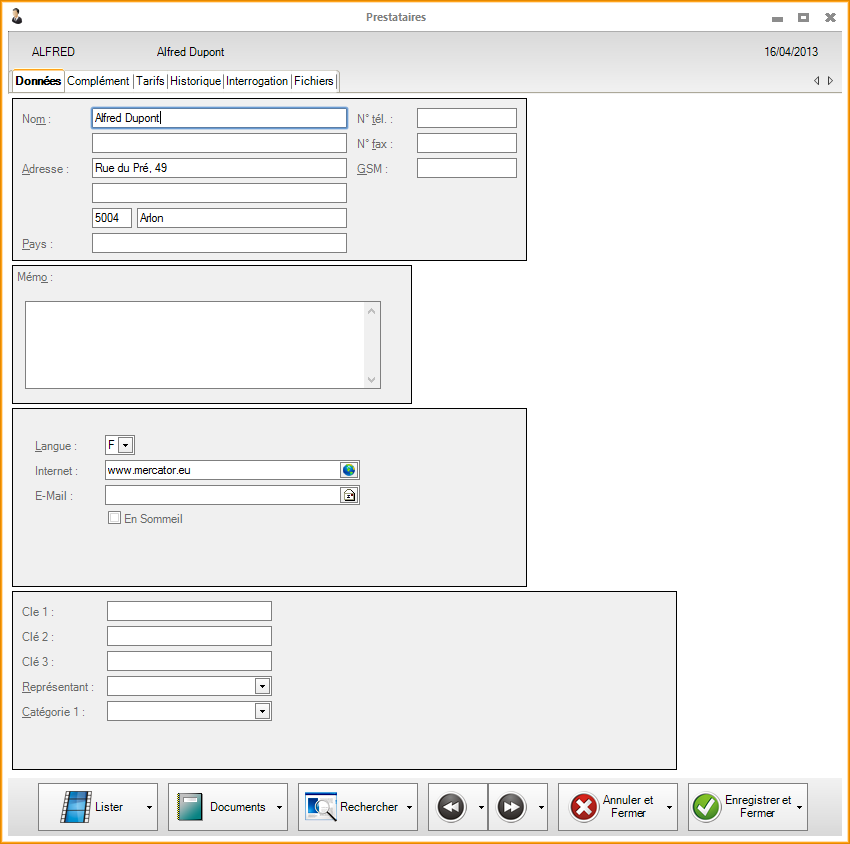Open dropdown arrow next to Lister
This screenshot has height=844, width=850.
point(149,807)
